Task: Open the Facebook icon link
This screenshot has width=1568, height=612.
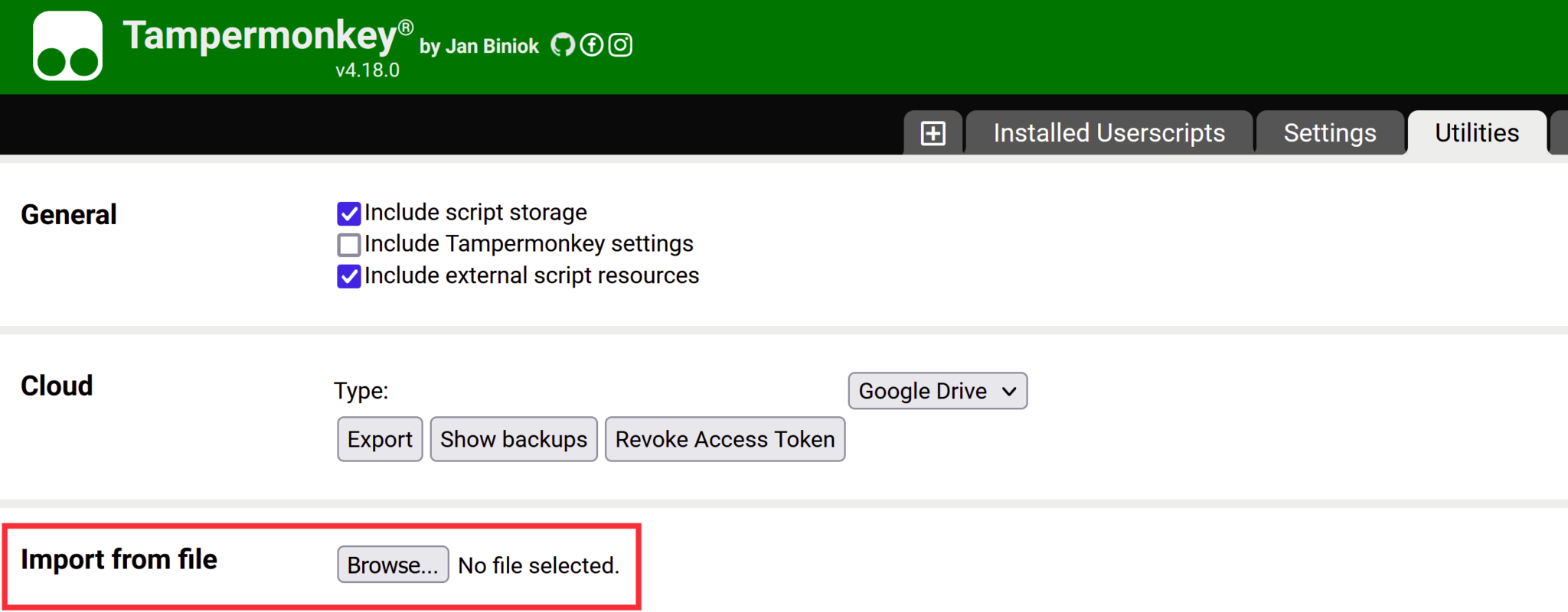Action: click(x=592, y=45)
